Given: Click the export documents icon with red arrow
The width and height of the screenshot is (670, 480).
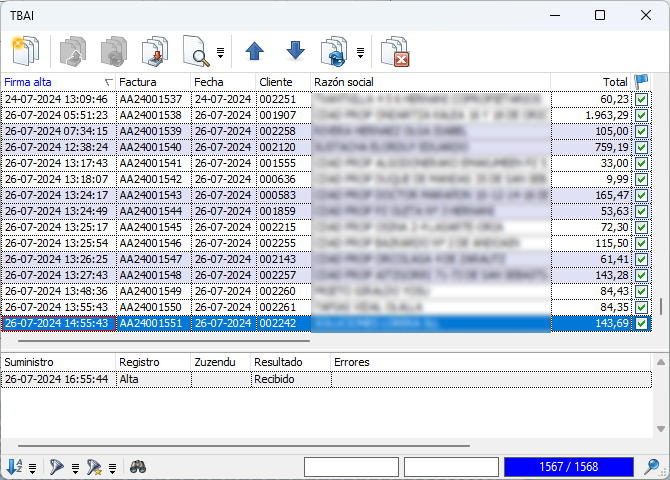Looking at the screenshot, I should click(x=155, y=52).
